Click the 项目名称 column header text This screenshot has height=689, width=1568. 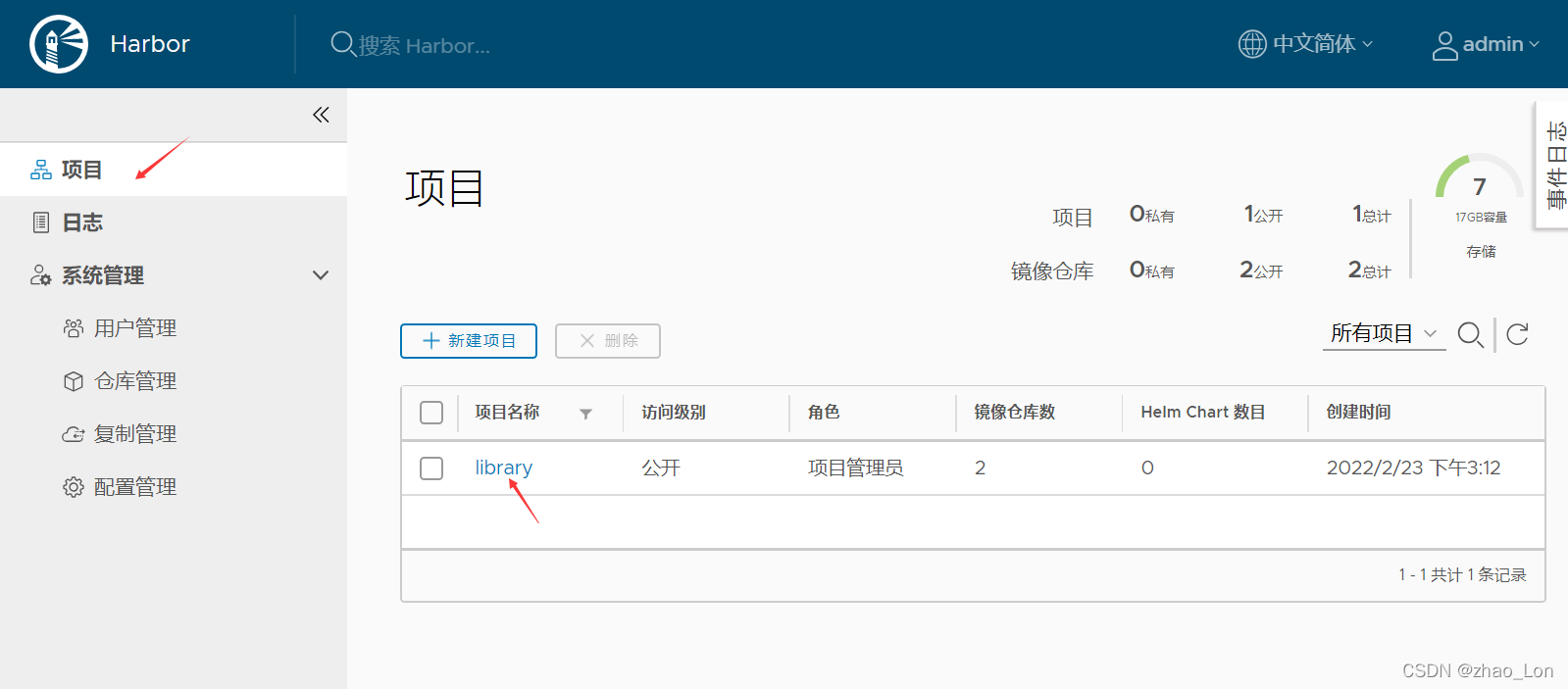[507, 413]
